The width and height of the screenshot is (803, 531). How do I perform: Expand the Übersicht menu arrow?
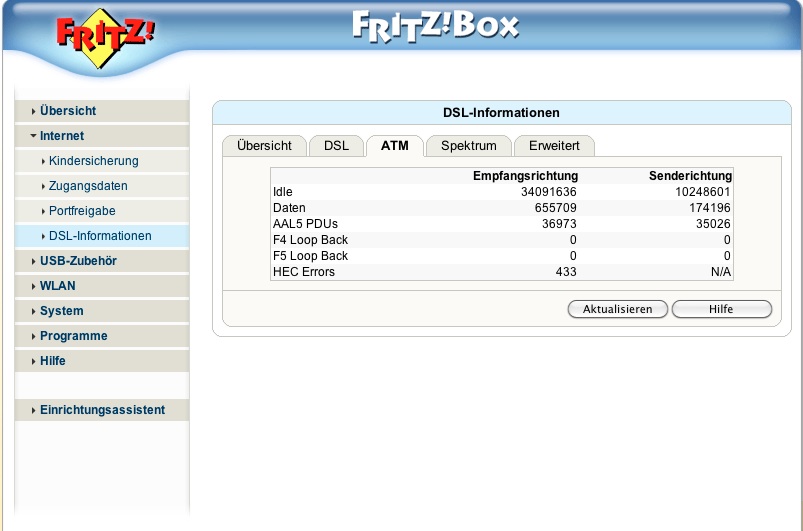click(33, 111)
